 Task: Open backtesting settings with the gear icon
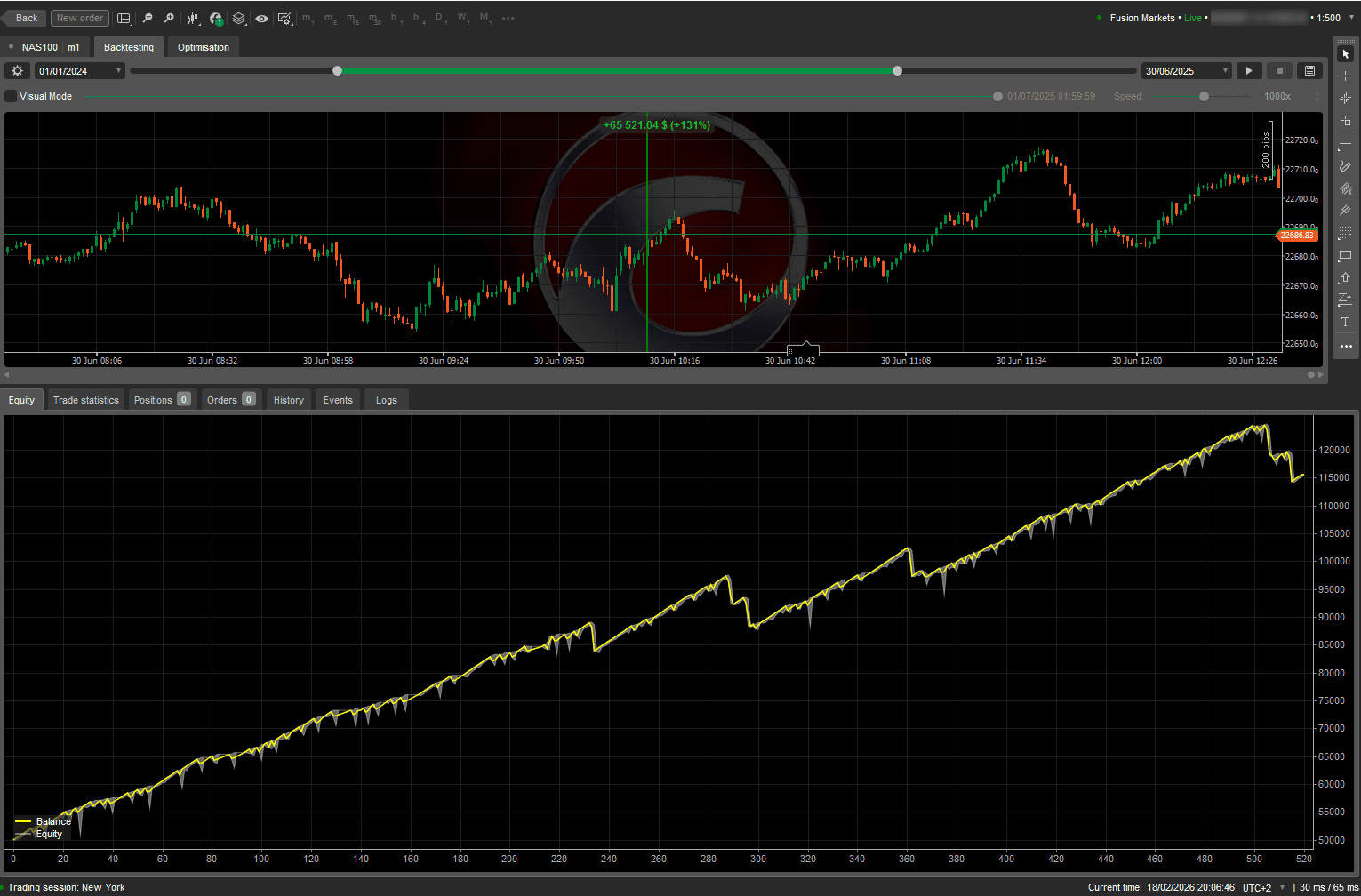point(16,70)
